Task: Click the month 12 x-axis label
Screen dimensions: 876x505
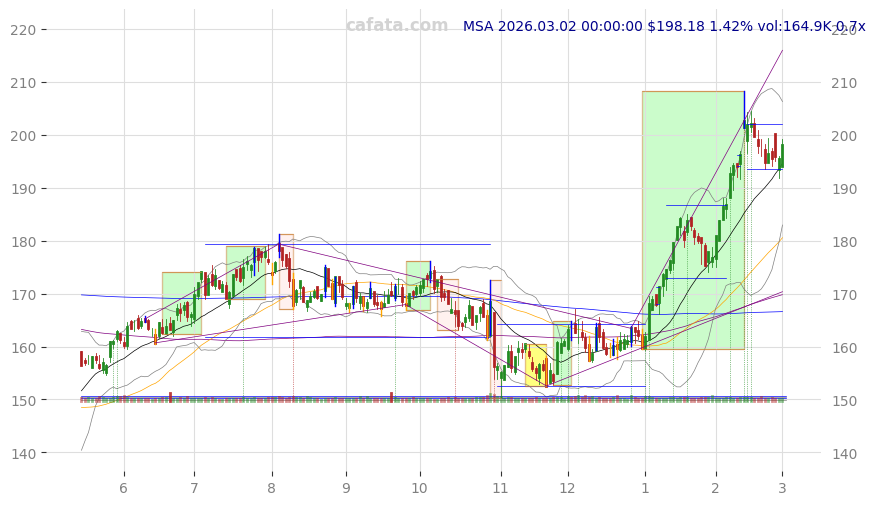Action: [567, 487]
